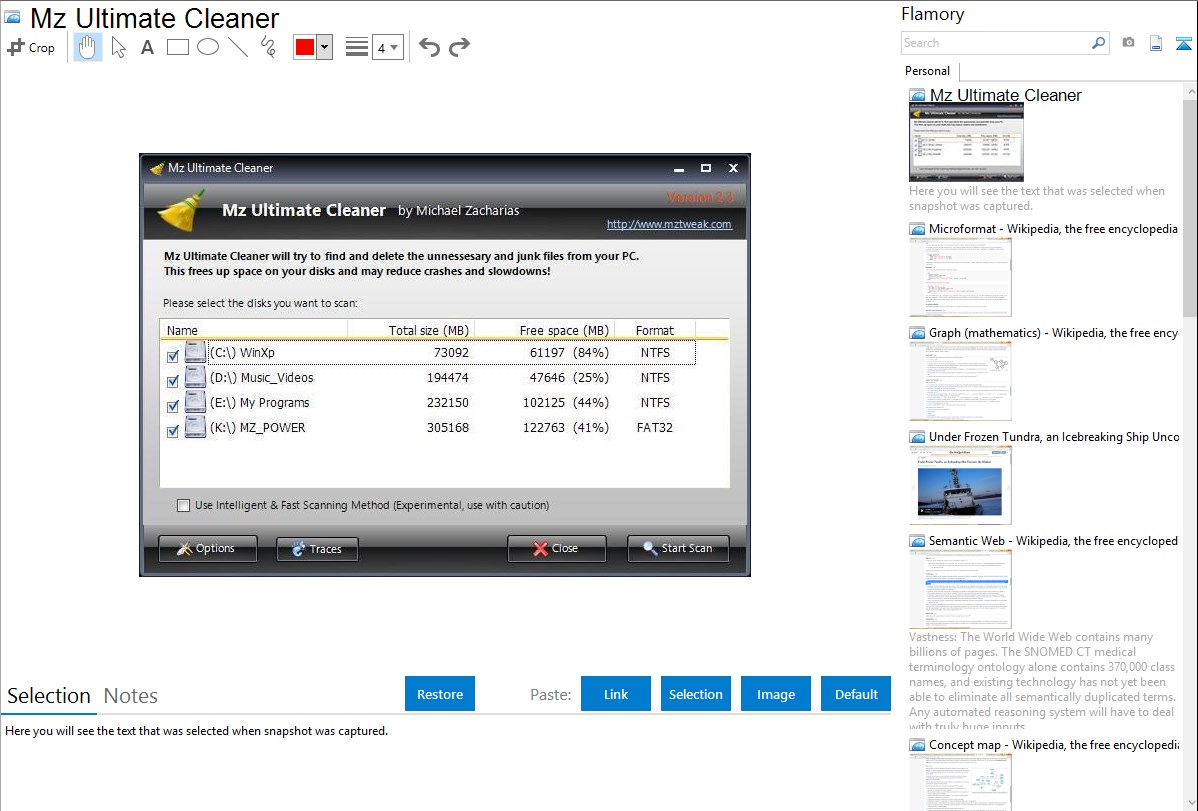This screenshot has width=1198, height=811.
Task: Paste as Link
Action: coord(616,694)
